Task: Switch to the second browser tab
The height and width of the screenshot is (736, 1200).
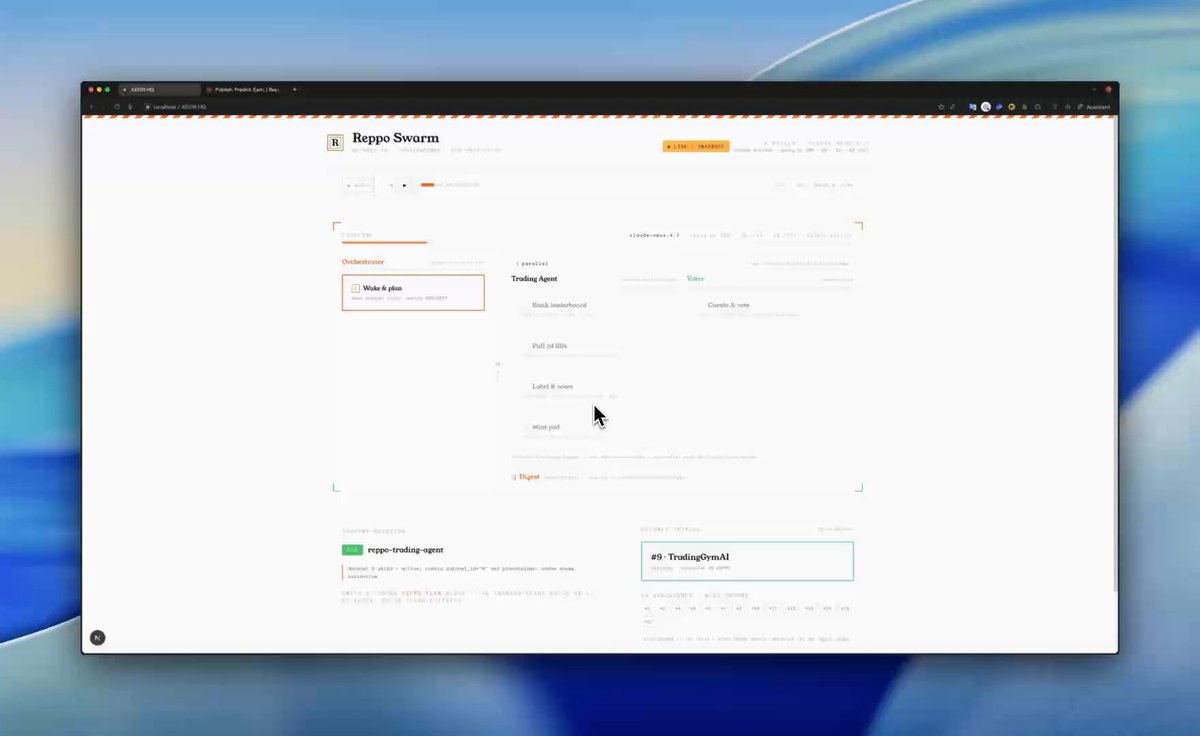Action: click(243, 90)
